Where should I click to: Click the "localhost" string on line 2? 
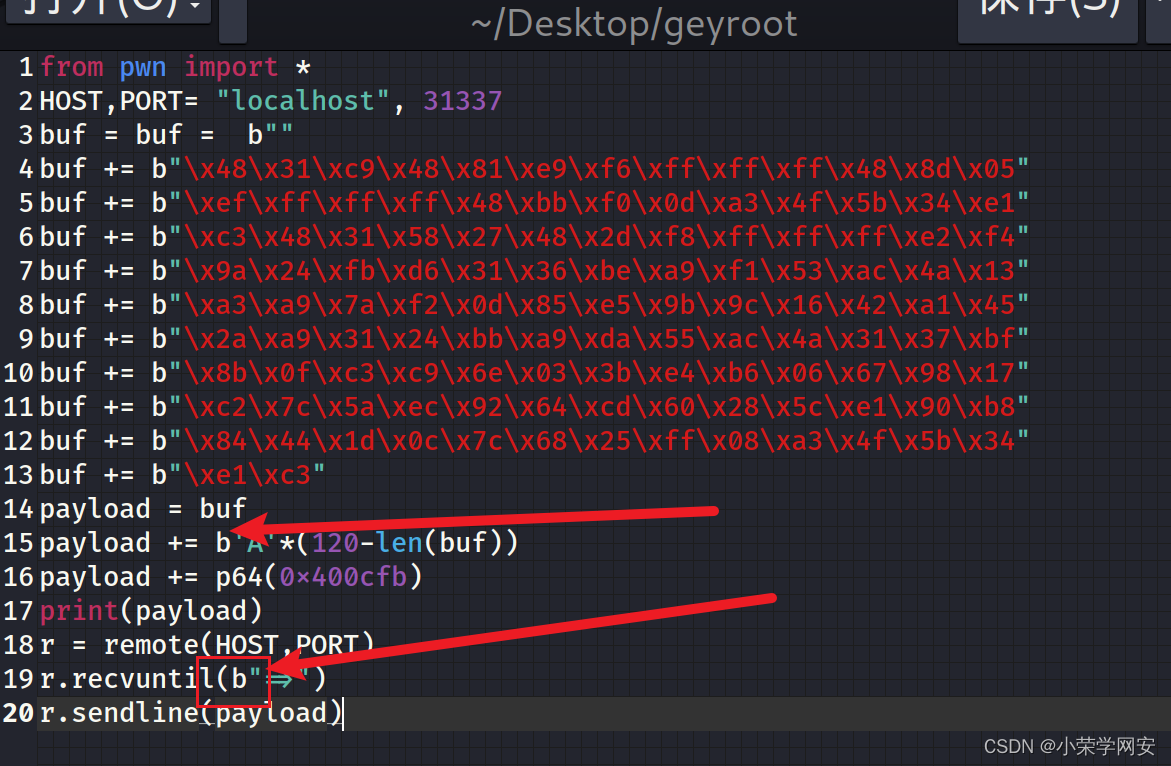coord(303,101)
